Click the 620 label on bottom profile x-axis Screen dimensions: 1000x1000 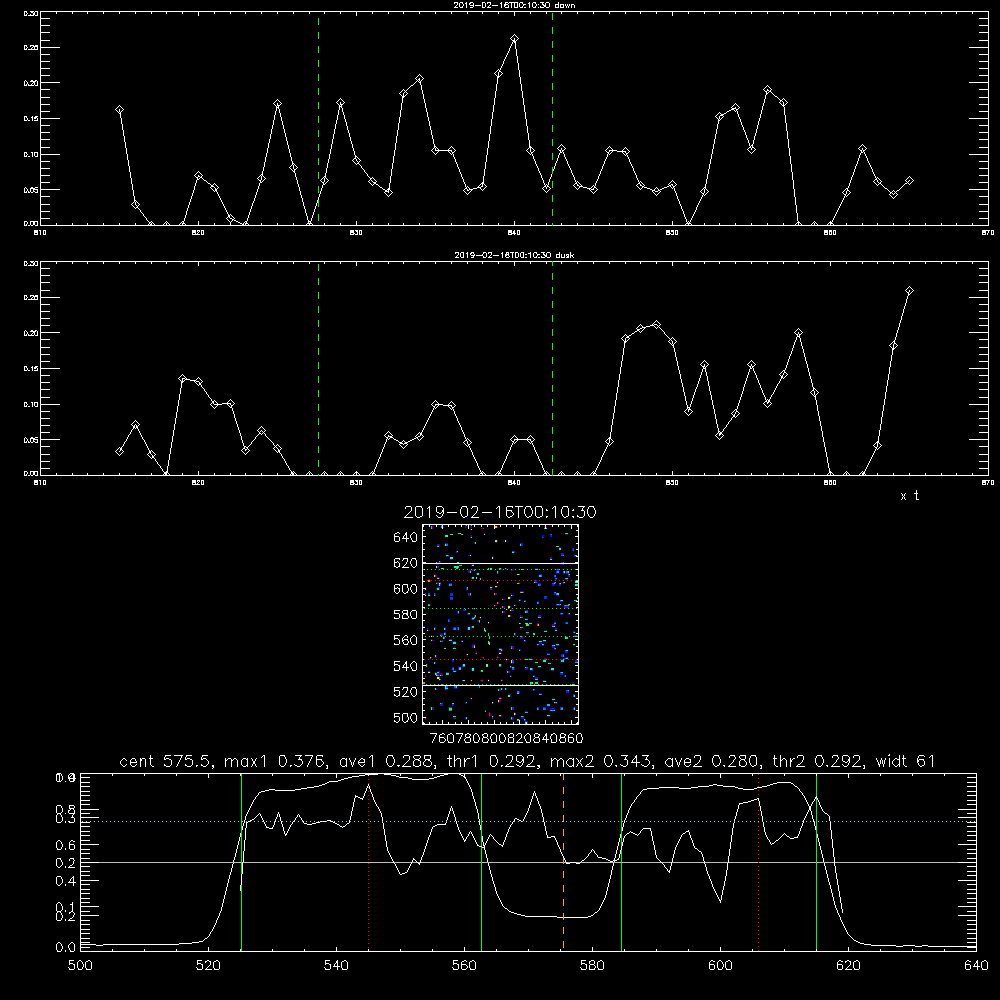point(848,966)
